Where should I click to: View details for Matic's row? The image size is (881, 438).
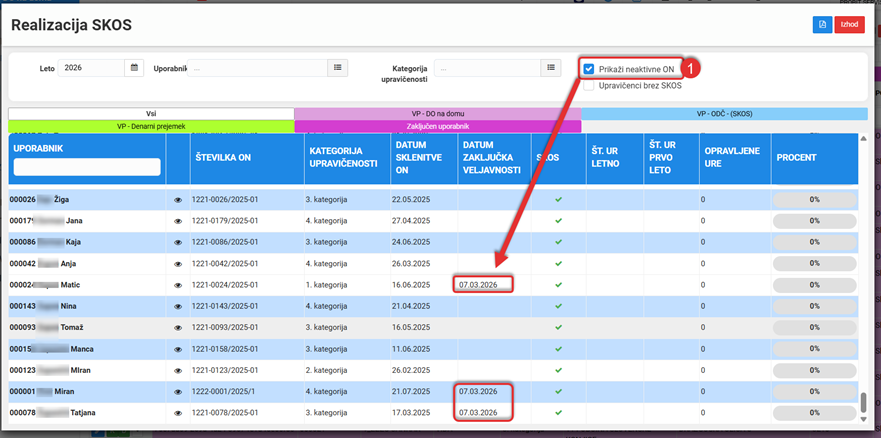point(178,285)
